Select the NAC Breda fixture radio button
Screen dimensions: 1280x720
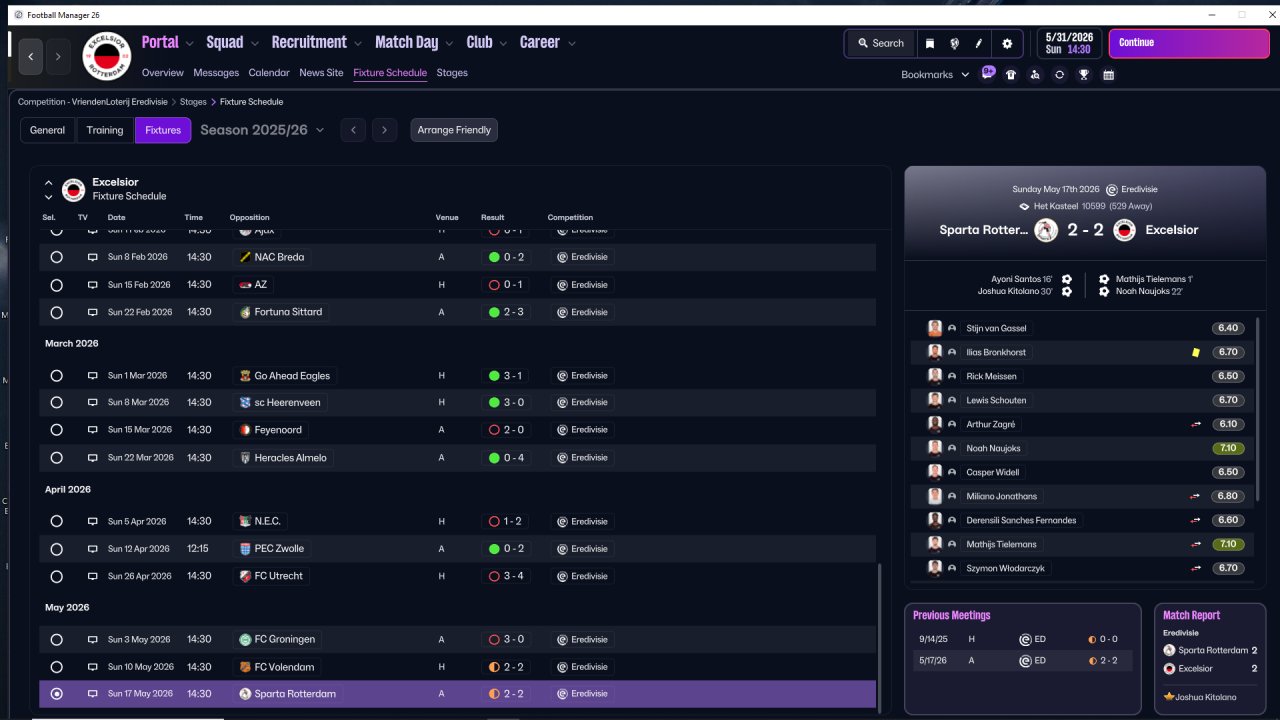point(56,257)
